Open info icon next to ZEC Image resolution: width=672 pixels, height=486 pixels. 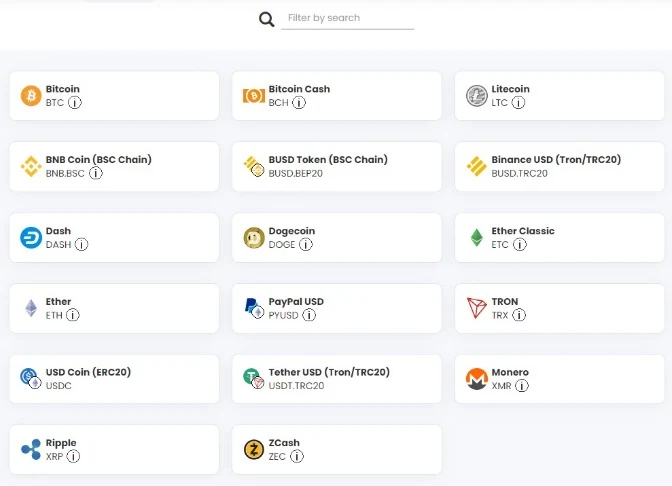tap(297, 456)
